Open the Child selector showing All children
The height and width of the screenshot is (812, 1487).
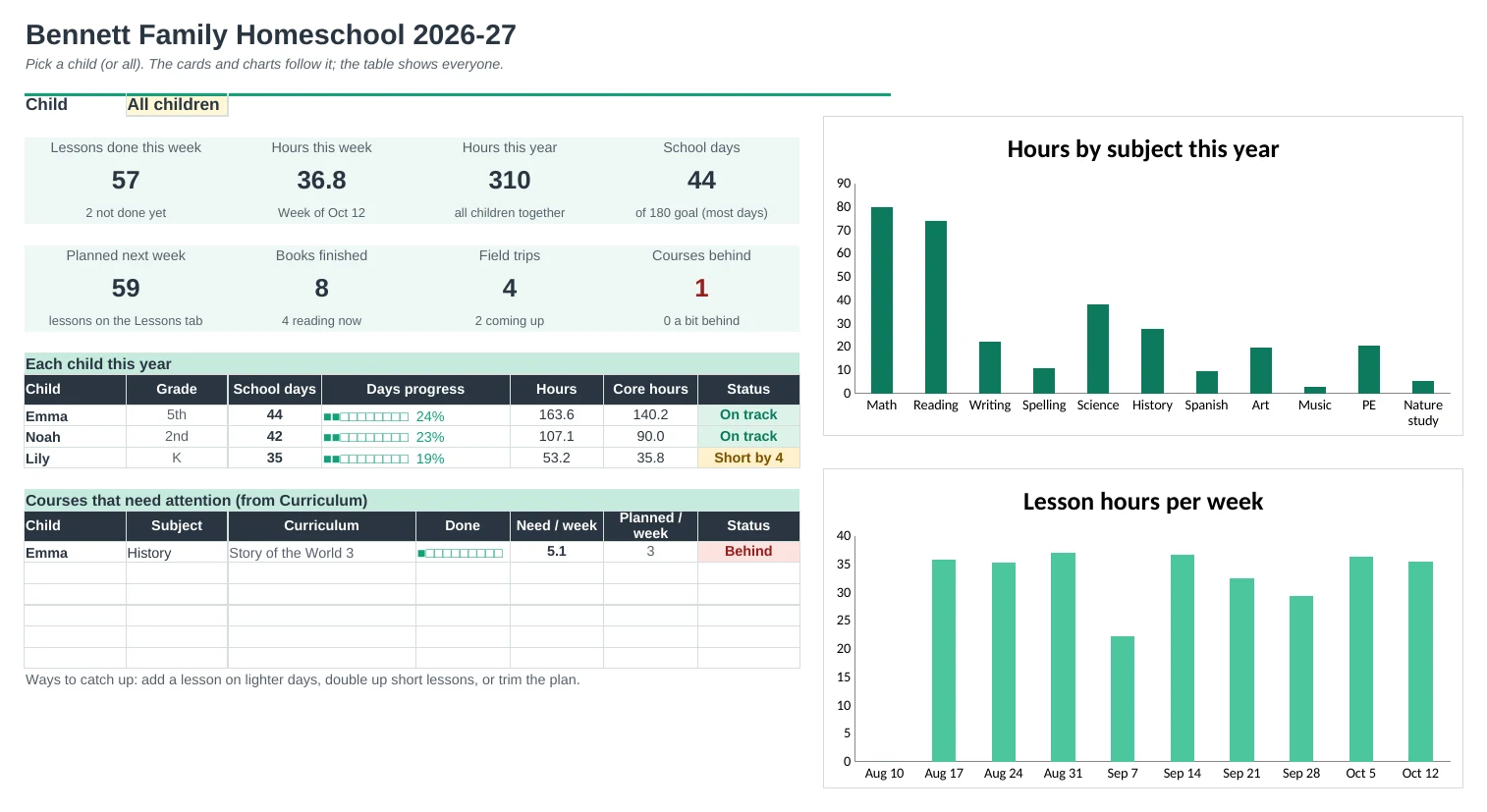[177, 105]
